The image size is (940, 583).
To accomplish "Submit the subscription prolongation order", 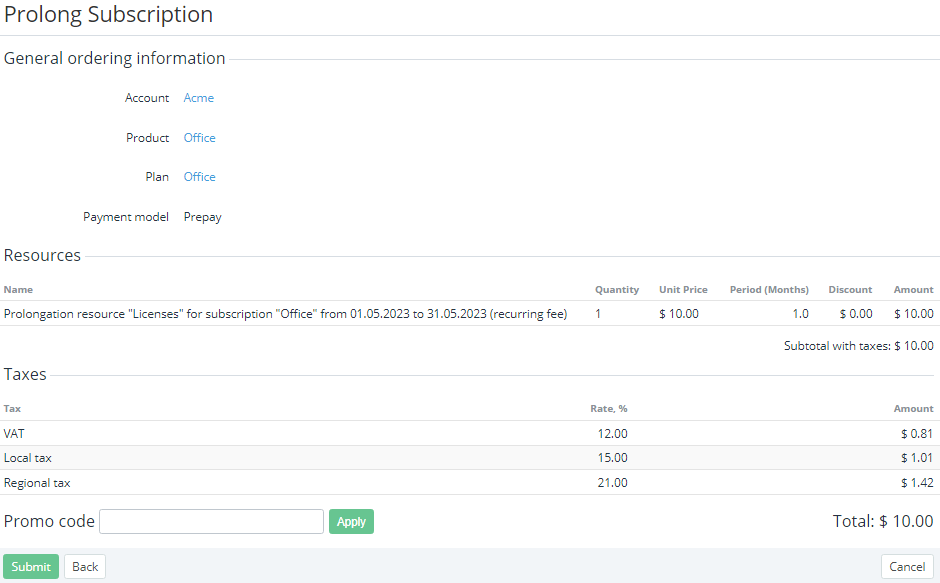I will (31, 567).
